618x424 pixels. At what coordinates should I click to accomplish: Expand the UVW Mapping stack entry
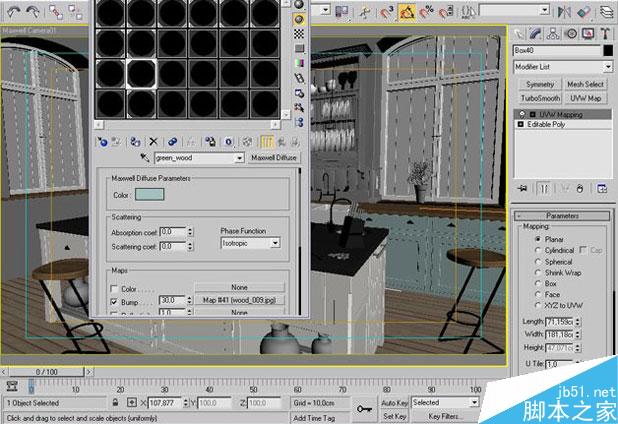coord(532,115)
